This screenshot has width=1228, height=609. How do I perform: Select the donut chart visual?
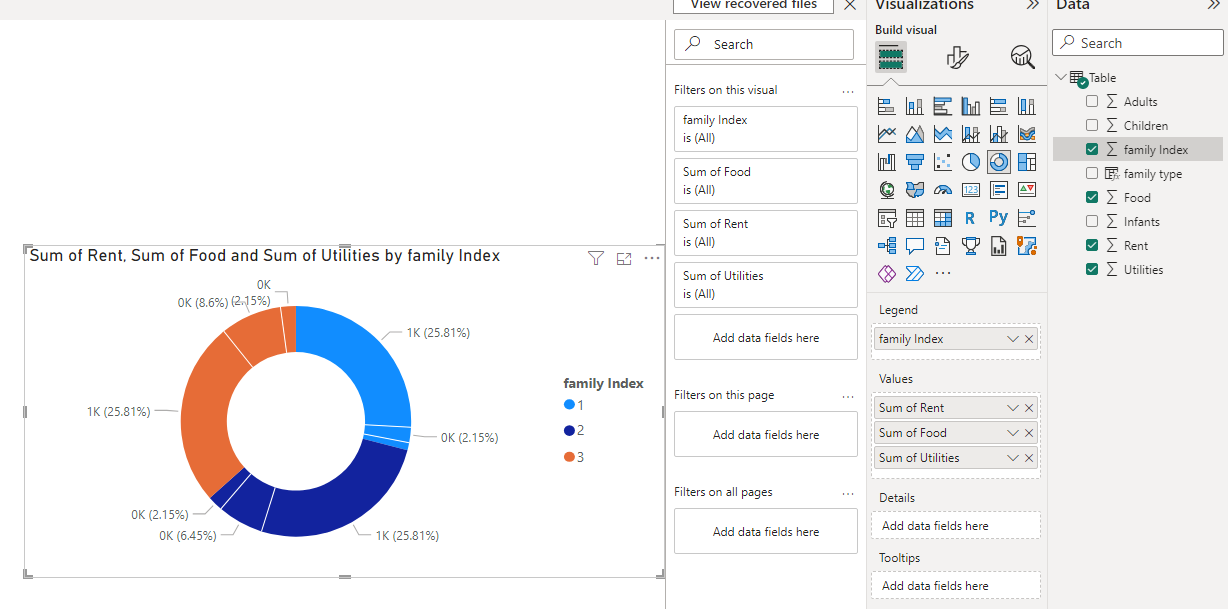tap(999, 162)
